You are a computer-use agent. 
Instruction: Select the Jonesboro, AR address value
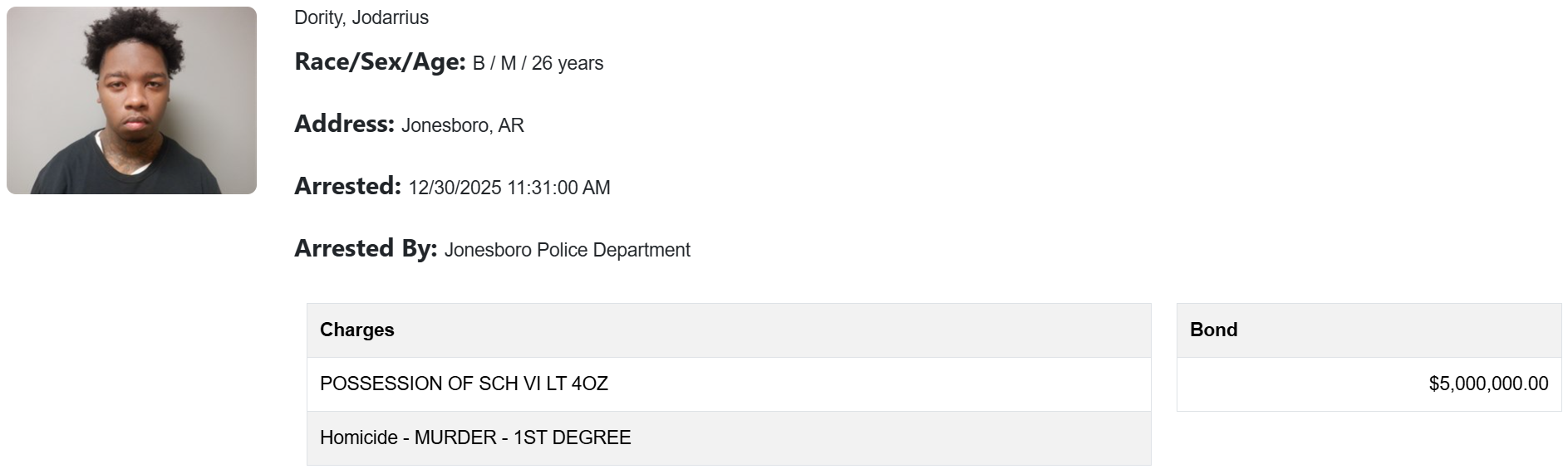point(463,126)
